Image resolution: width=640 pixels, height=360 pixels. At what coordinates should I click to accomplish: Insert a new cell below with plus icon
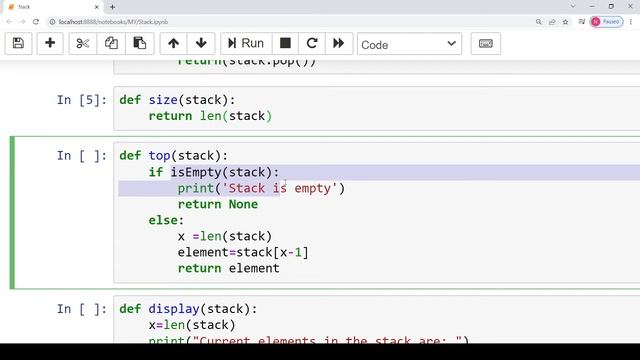pos(50,43)
